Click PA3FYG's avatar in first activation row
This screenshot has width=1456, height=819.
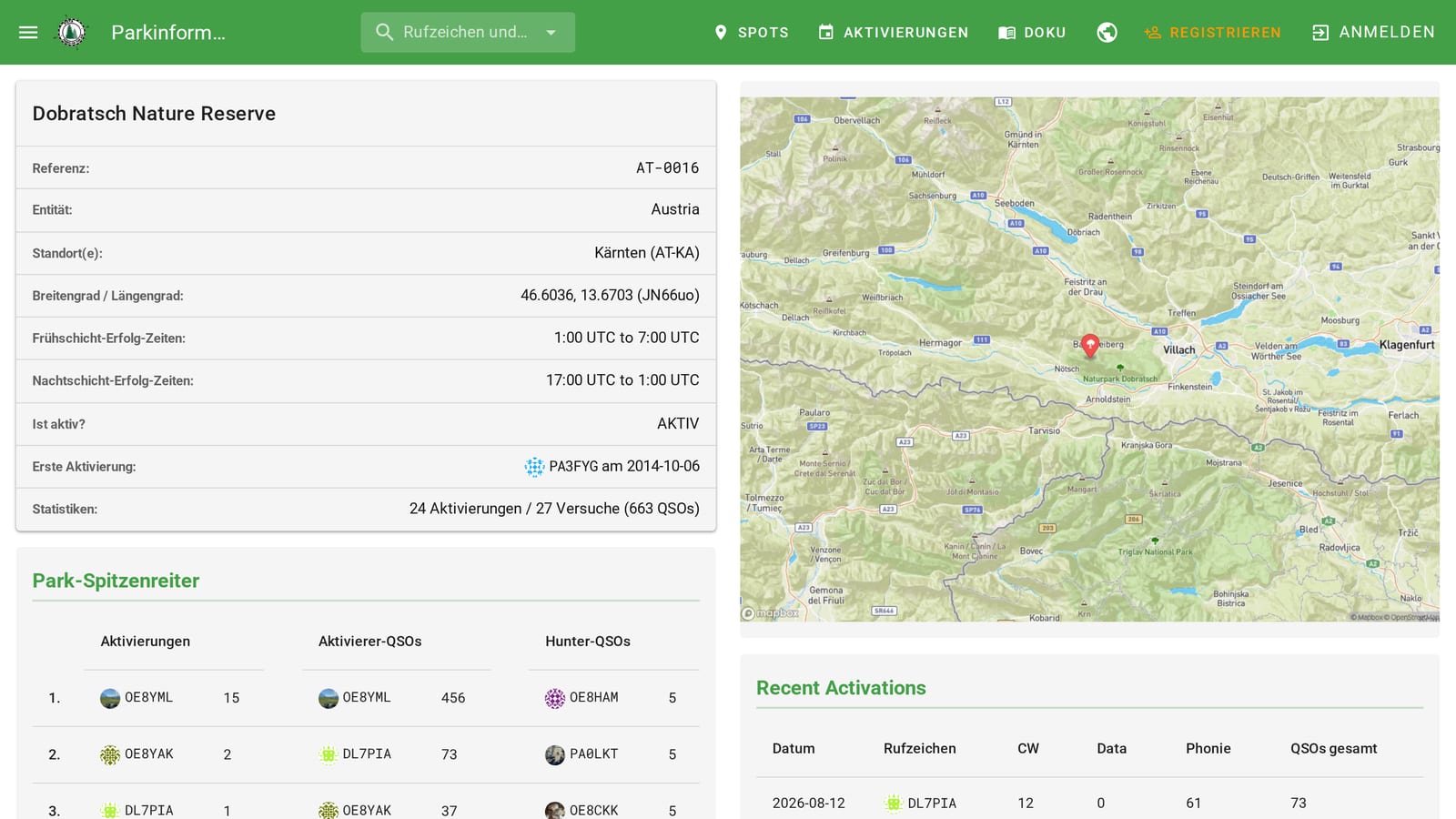point(534,467)
